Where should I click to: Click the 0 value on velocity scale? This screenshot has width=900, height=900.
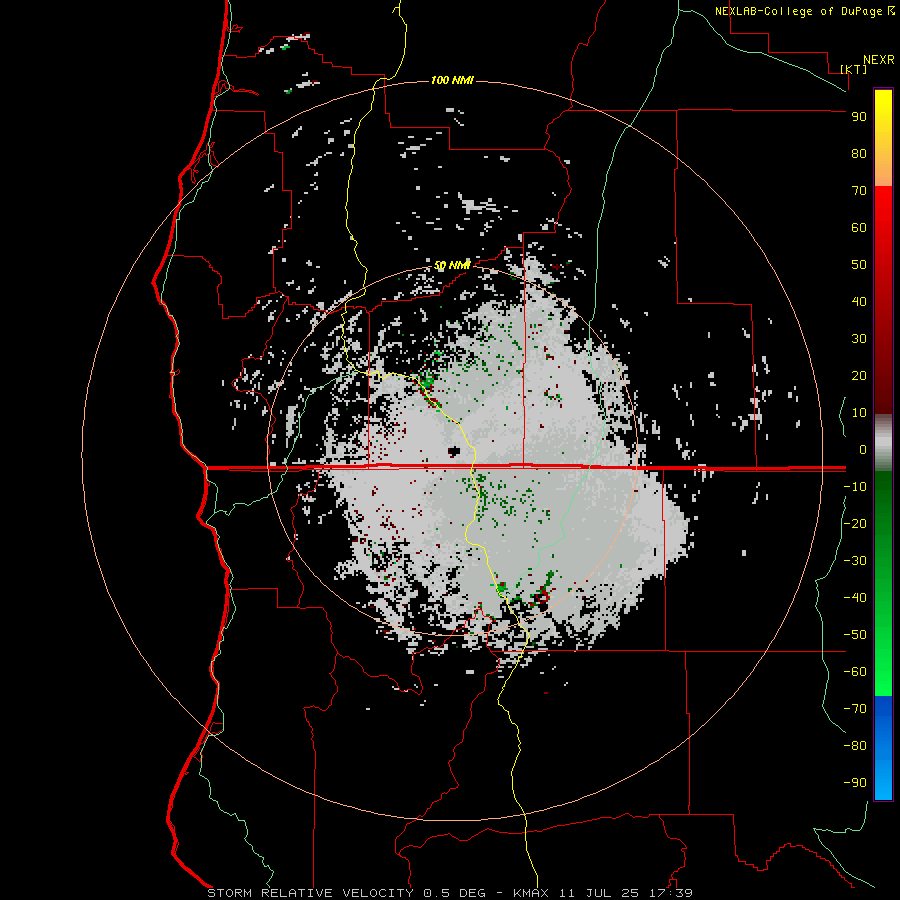(863, 449)
